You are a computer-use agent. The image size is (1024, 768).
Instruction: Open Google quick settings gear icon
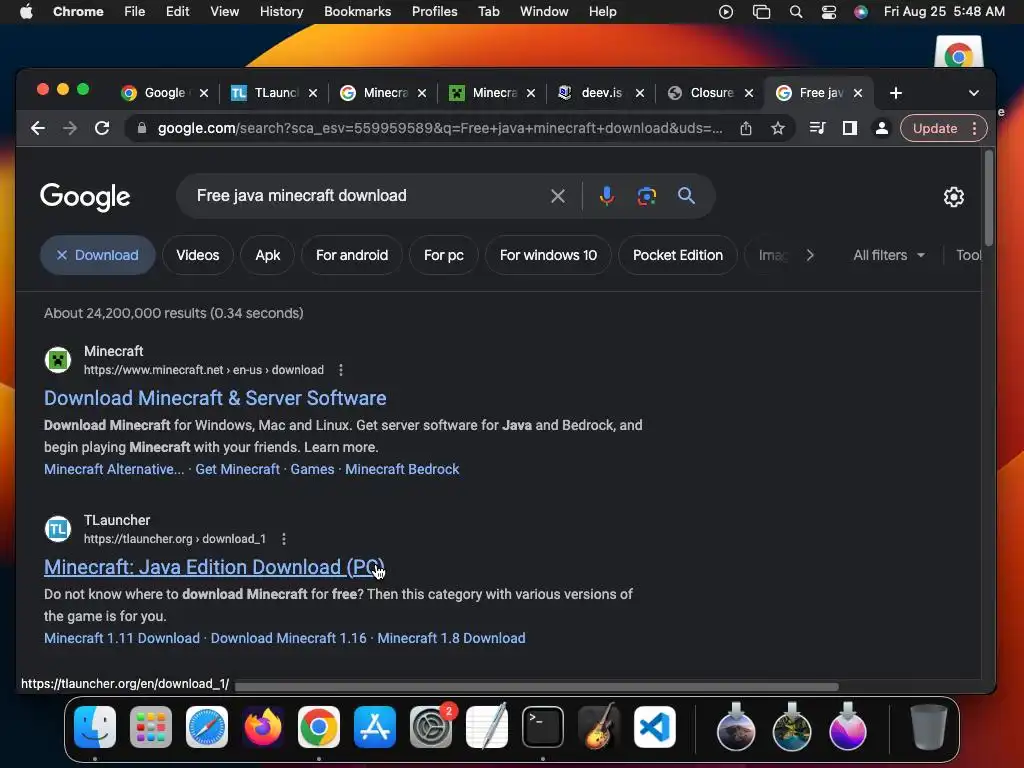(953, 197)
